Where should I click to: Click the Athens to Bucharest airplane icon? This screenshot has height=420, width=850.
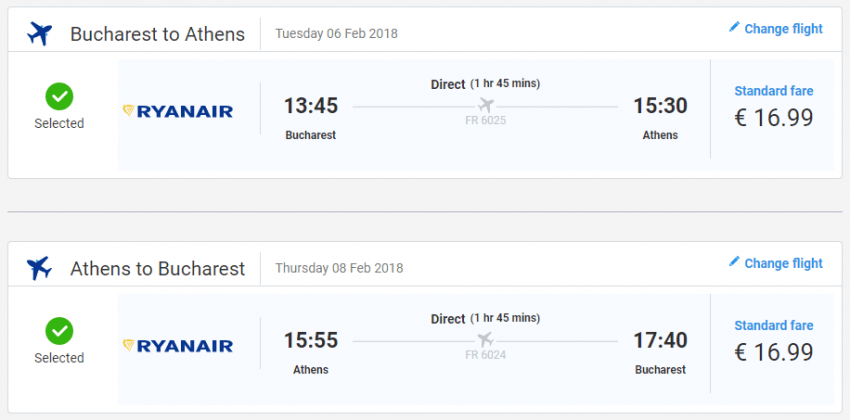(40, 268)
